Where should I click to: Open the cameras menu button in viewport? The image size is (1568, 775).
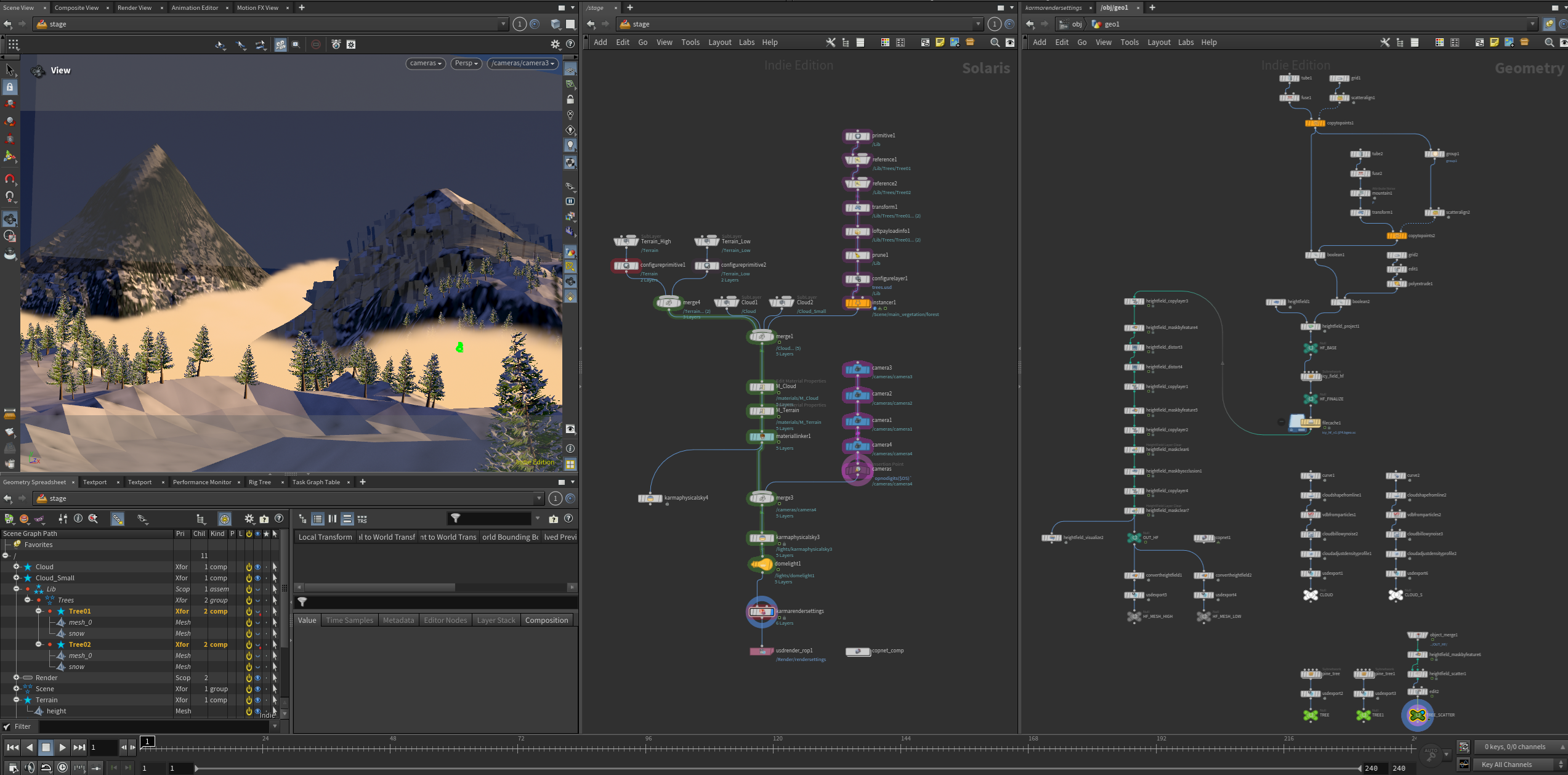(x=426, y=63)
